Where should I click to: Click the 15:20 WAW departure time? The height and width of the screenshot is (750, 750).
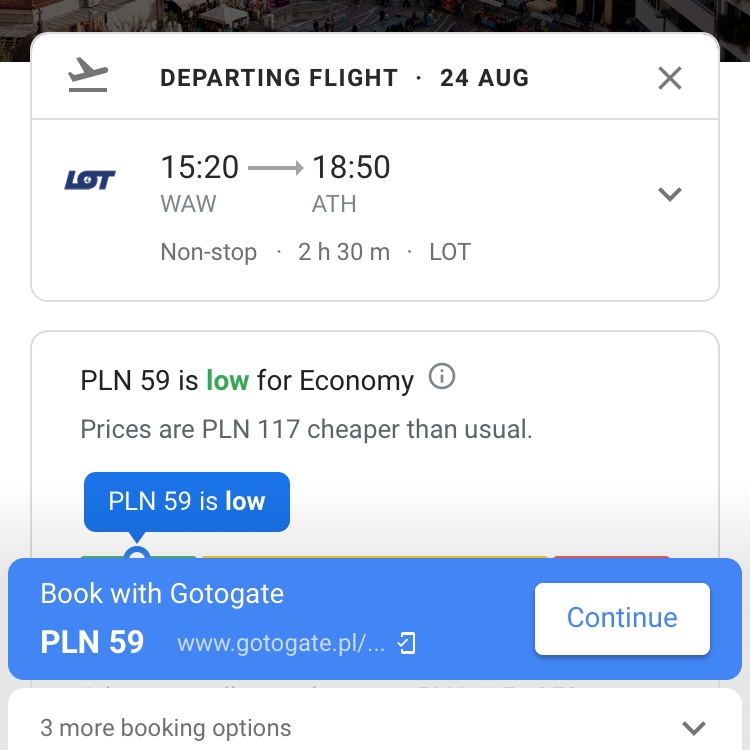click(x=199, y=184)
